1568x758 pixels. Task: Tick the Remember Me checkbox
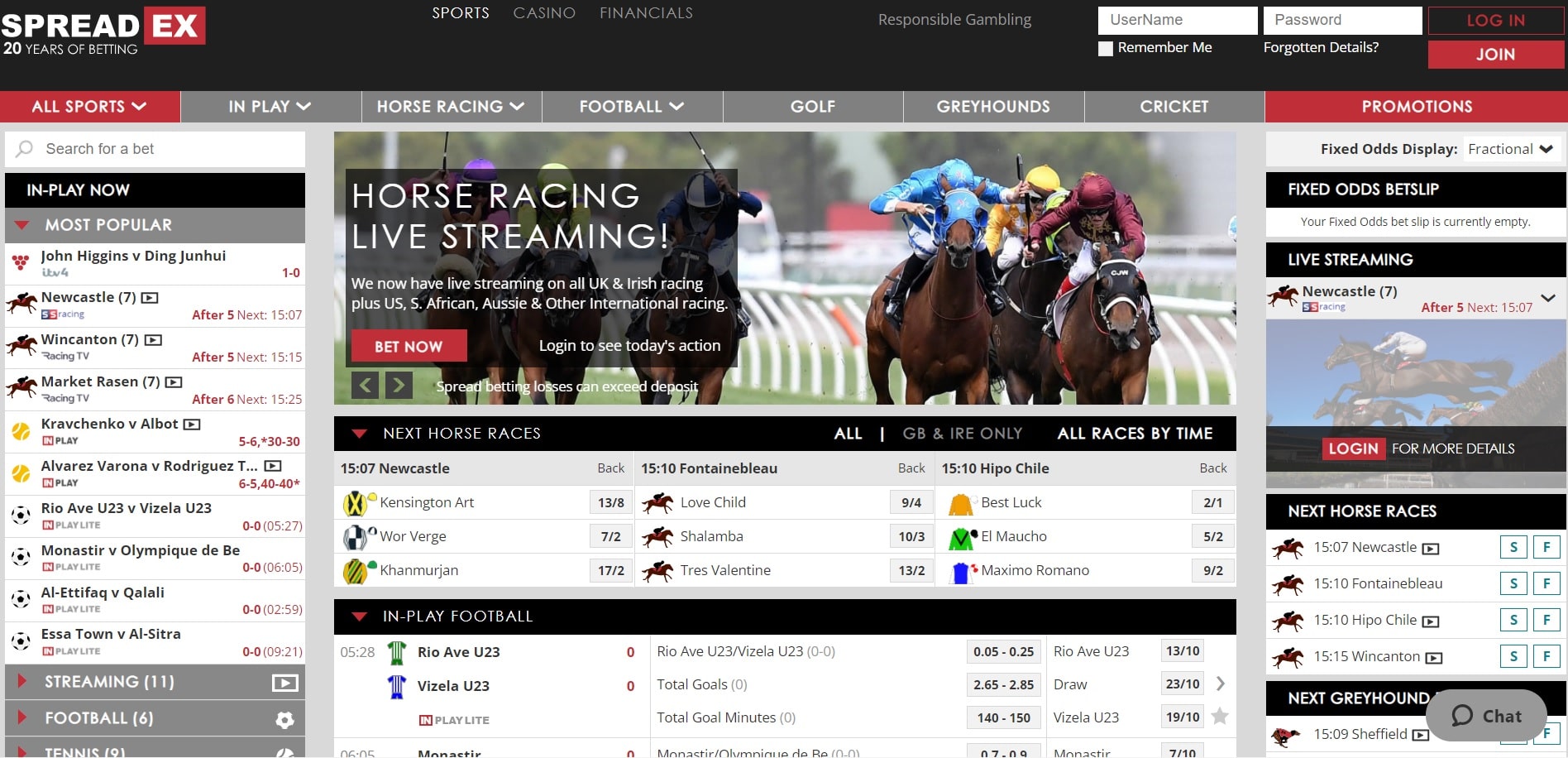(x=1105, y=49)
